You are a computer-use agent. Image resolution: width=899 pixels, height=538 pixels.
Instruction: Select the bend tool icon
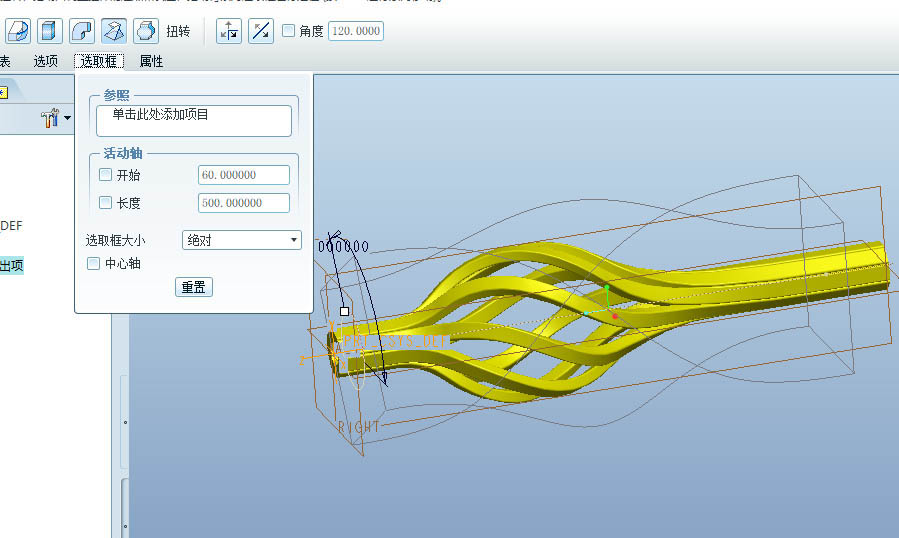[x=83, y=31]
